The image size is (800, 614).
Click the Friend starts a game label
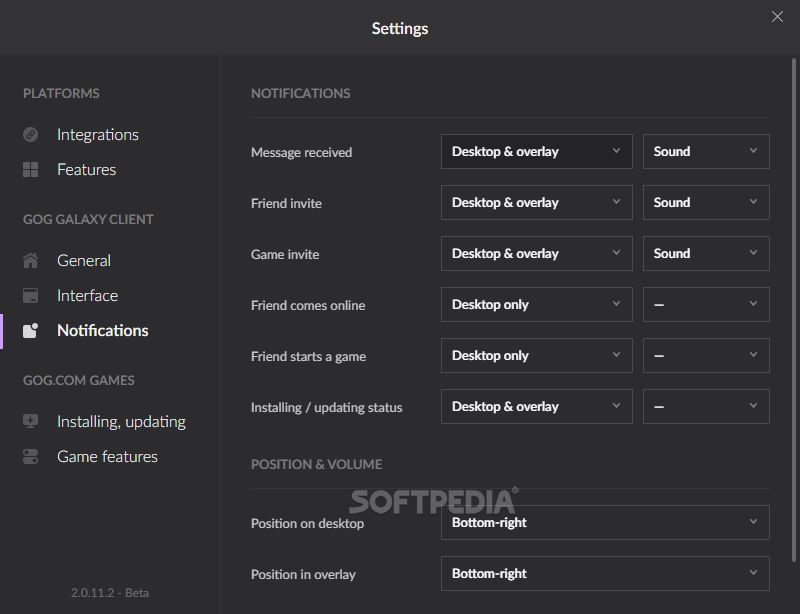tap(309, 356)
